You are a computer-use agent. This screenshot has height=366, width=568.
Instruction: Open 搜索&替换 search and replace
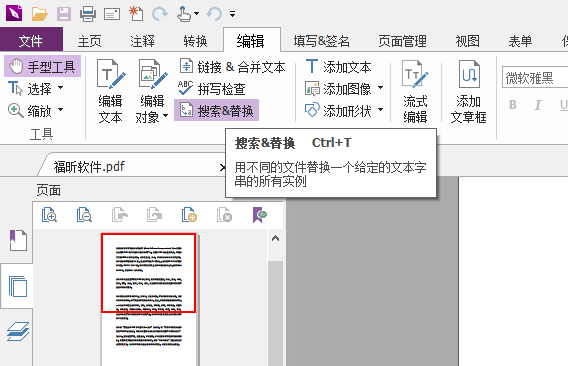pos(217,111)
